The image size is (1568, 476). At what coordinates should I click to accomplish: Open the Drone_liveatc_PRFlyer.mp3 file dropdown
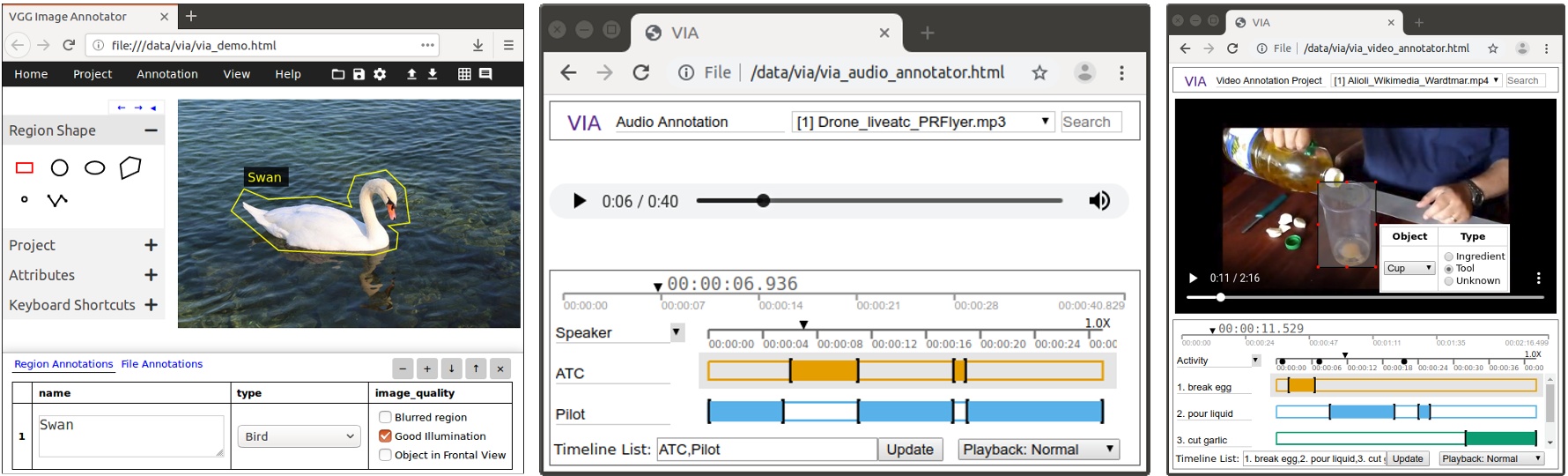(x=922, y=122)
